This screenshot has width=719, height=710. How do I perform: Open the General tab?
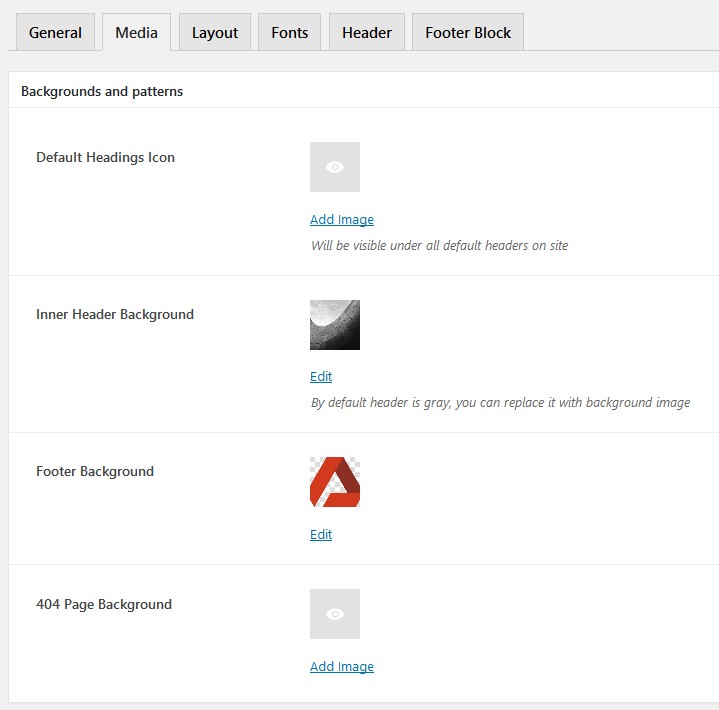[55, 32]
